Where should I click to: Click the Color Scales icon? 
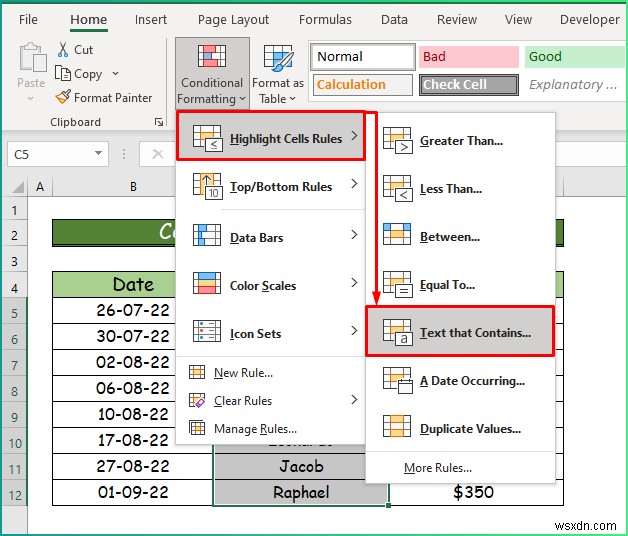[x=207, y=283]
